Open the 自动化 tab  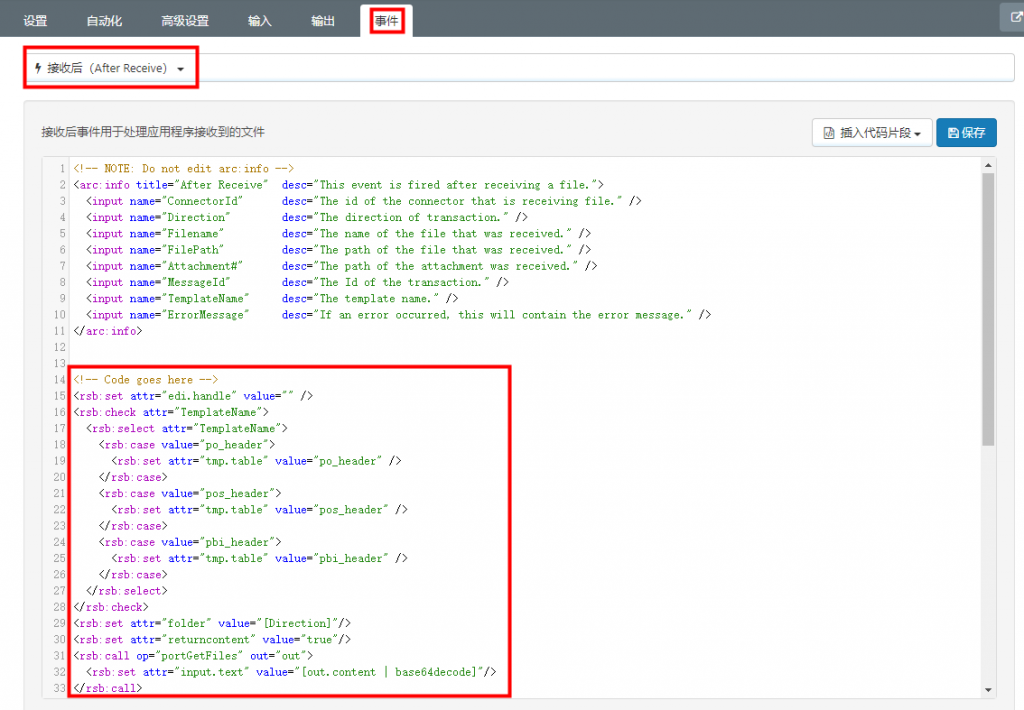pyautogui.click(x=103, y=21)
